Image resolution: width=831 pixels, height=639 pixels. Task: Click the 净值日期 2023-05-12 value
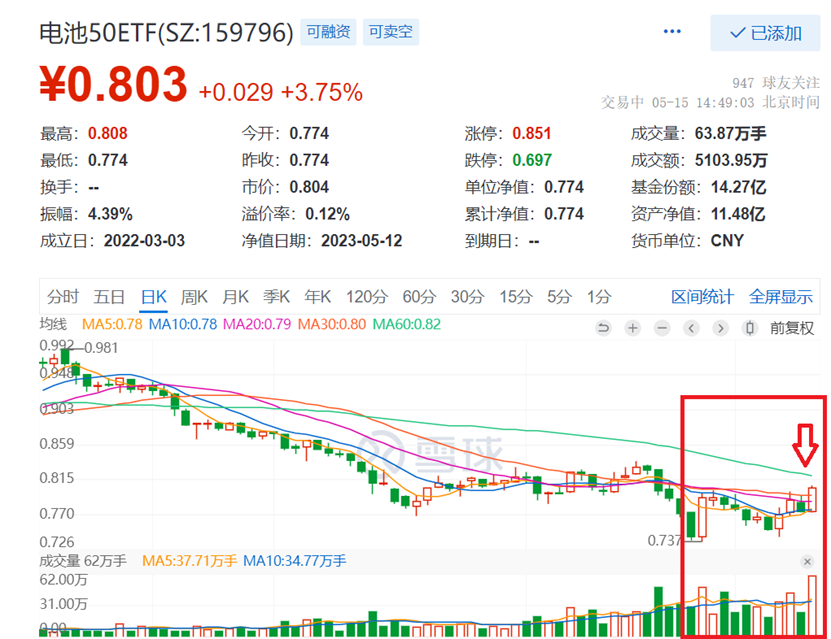(x=361, y=241)
